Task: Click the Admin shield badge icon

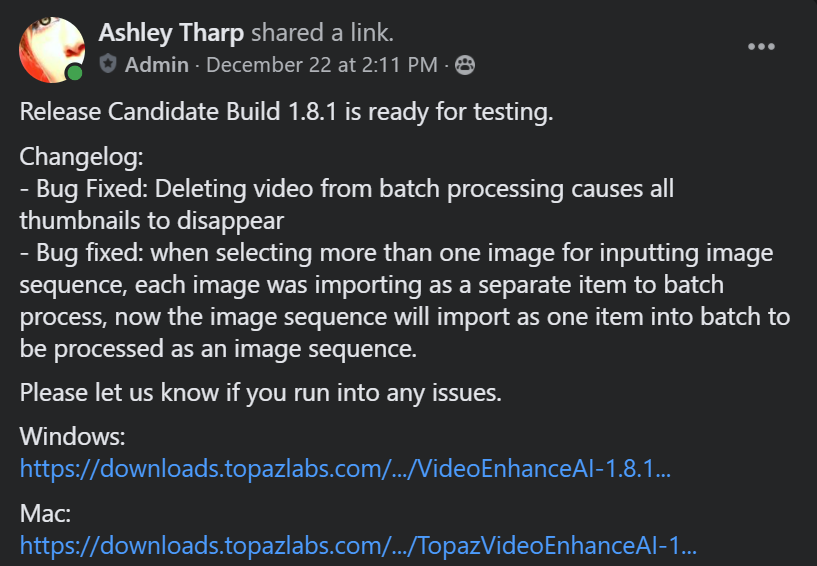Action: [108, 65]
